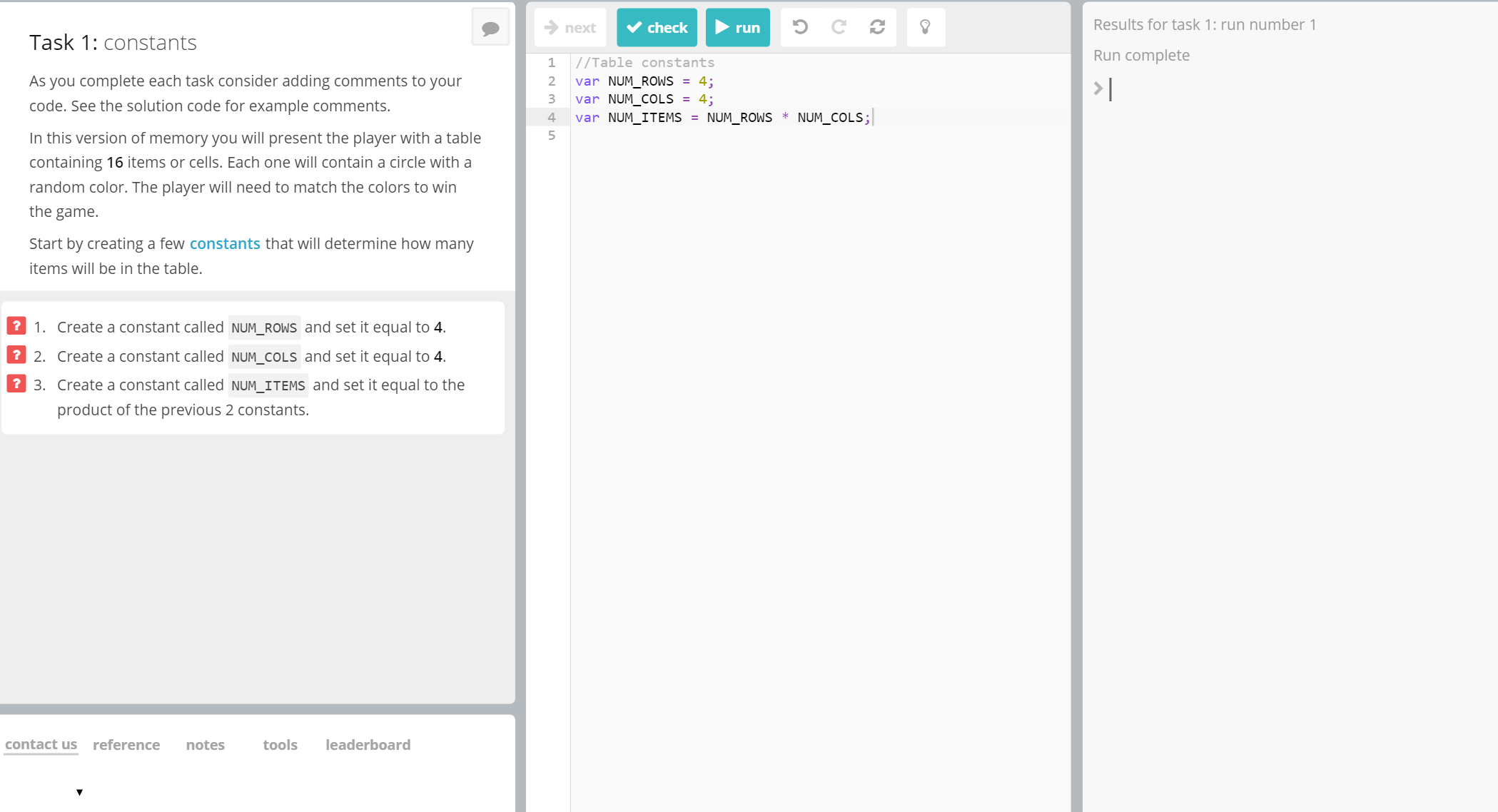
Task: Click the console input prompt
Action: click(1213, 89)
